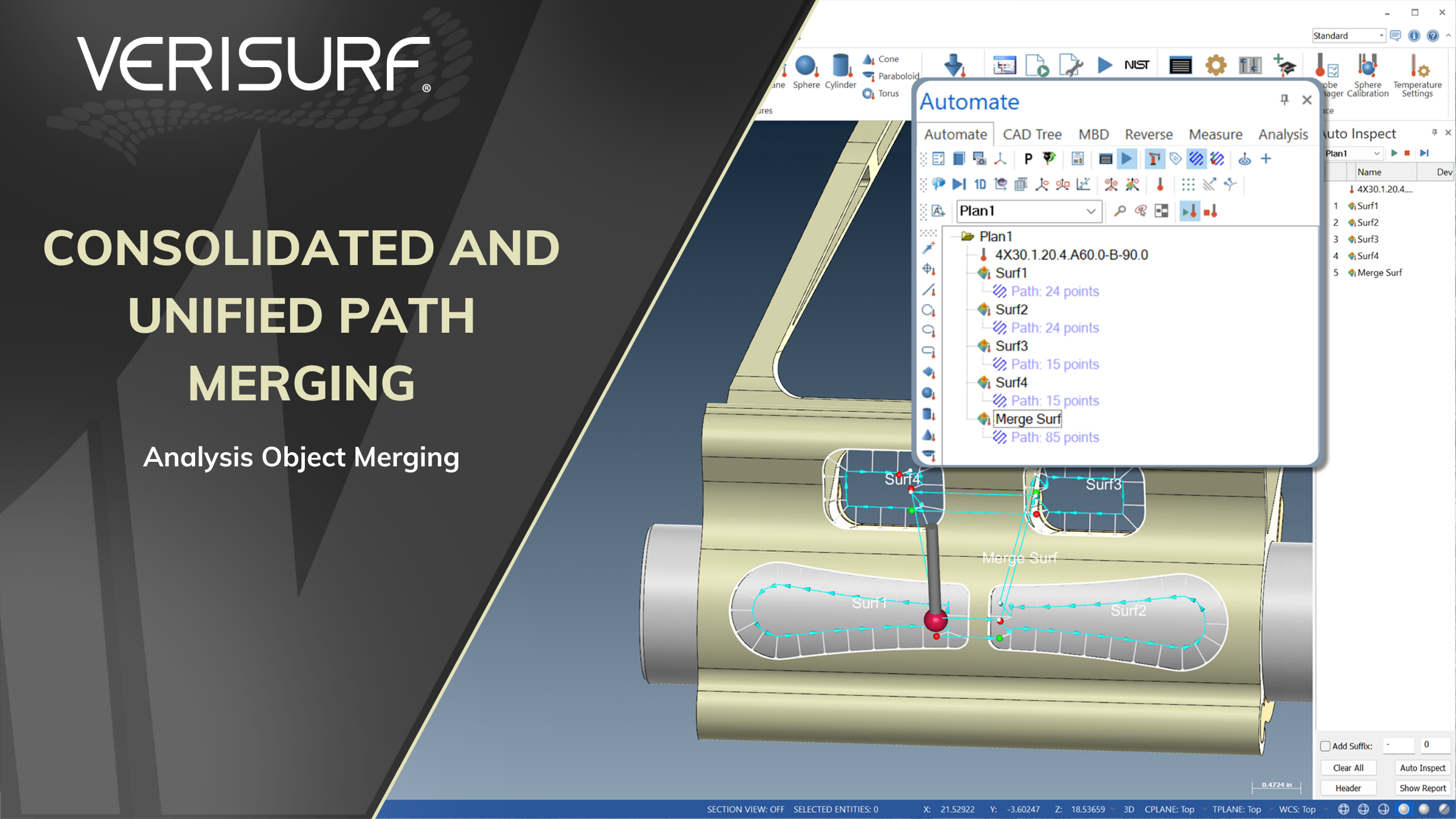
Task: Click the blue play icon in ribbon
Action: 1105,65
